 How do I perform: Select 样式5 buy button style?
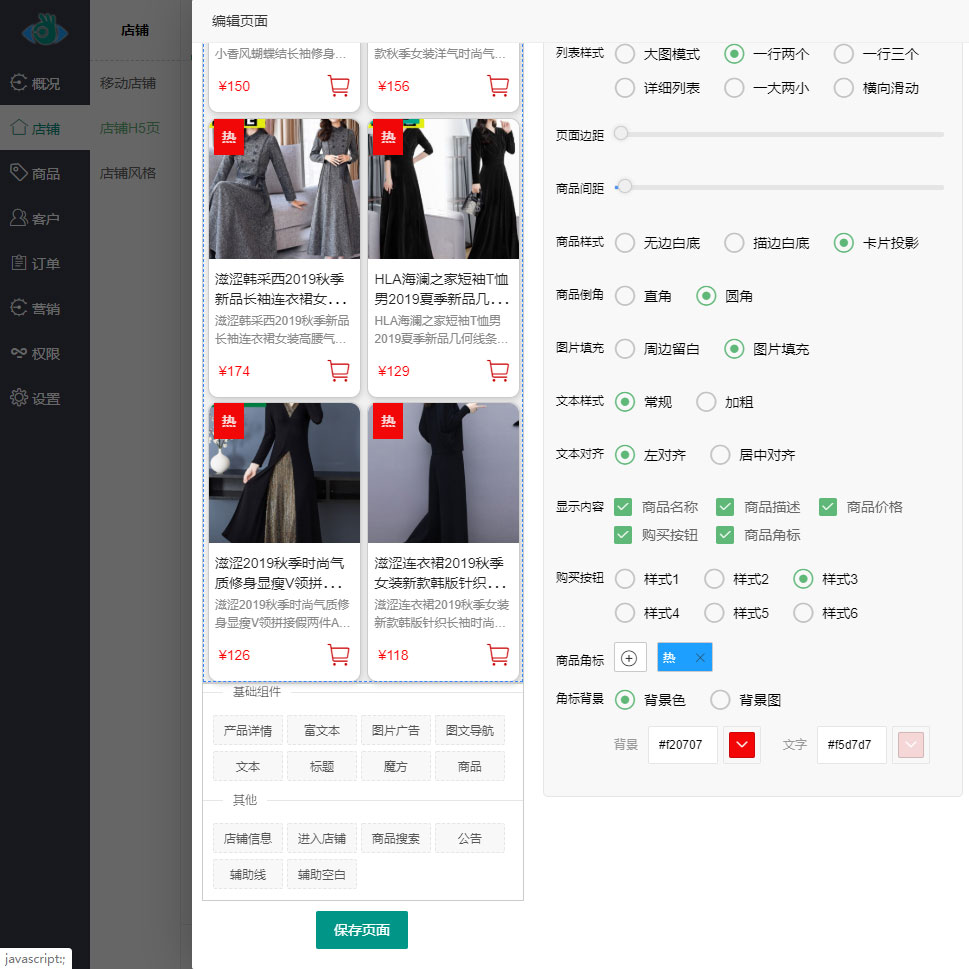(x=714, y=613)
